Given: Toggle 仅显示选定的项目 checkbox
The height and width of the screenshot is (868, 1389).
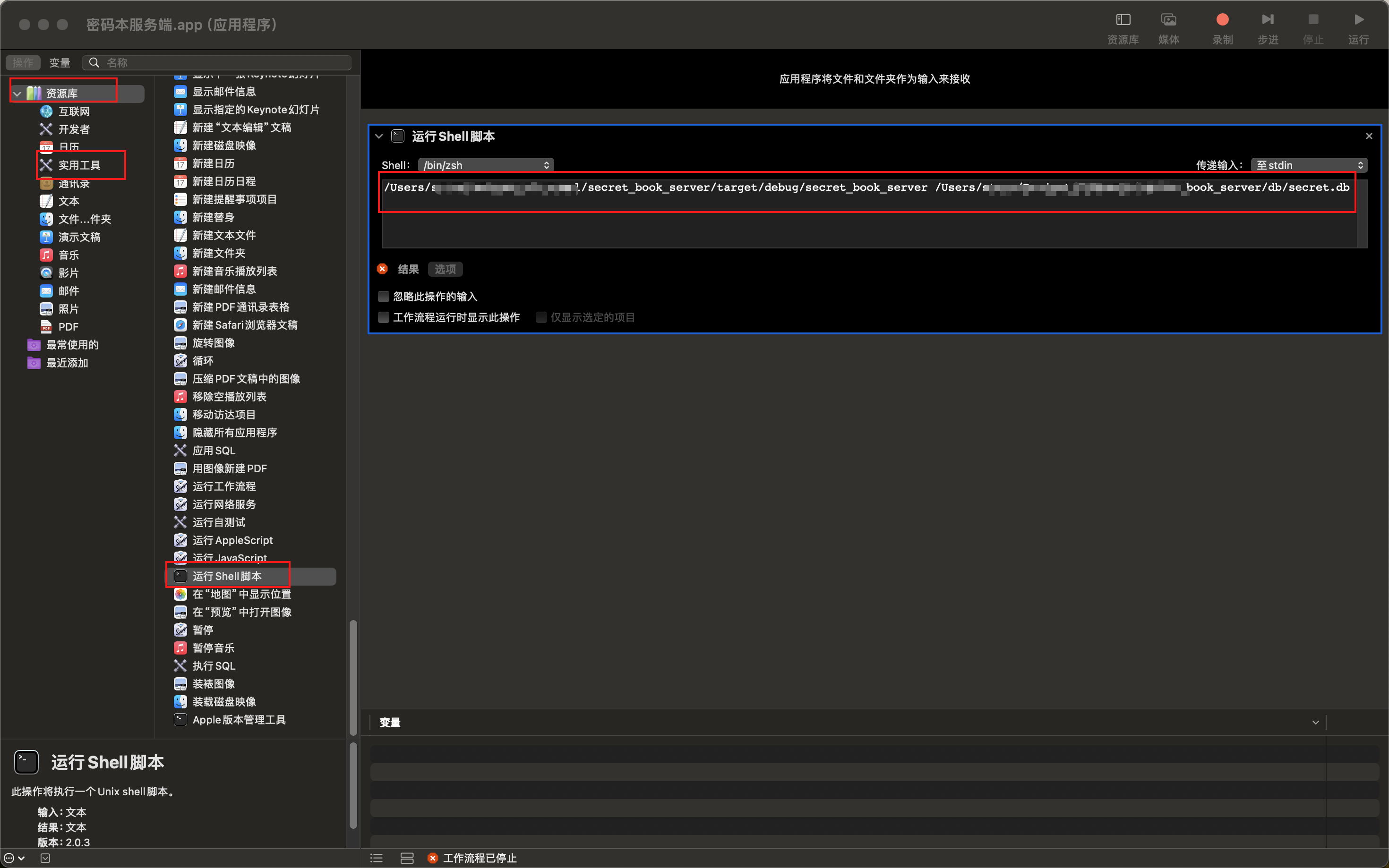Looking at the screenshot, I should [x=541, y=317].
